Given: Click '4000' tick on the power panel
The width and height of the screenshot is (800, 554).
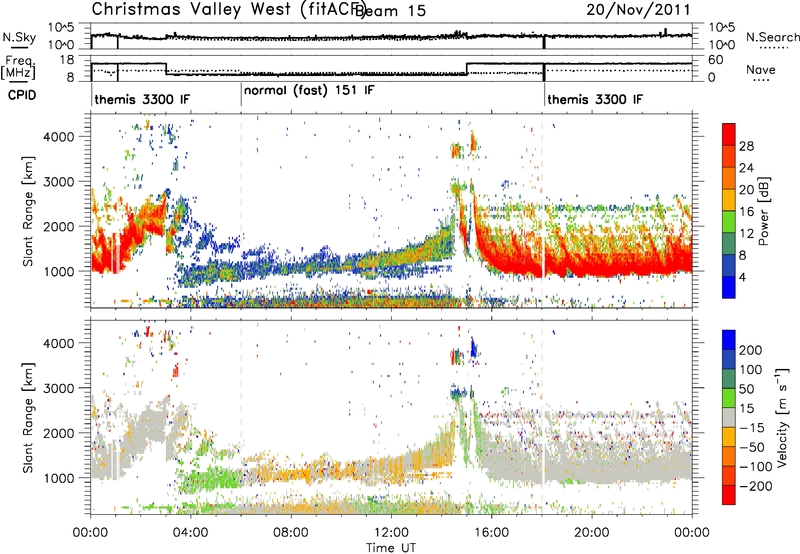Looking at the screenshot, I should point(58,137).
